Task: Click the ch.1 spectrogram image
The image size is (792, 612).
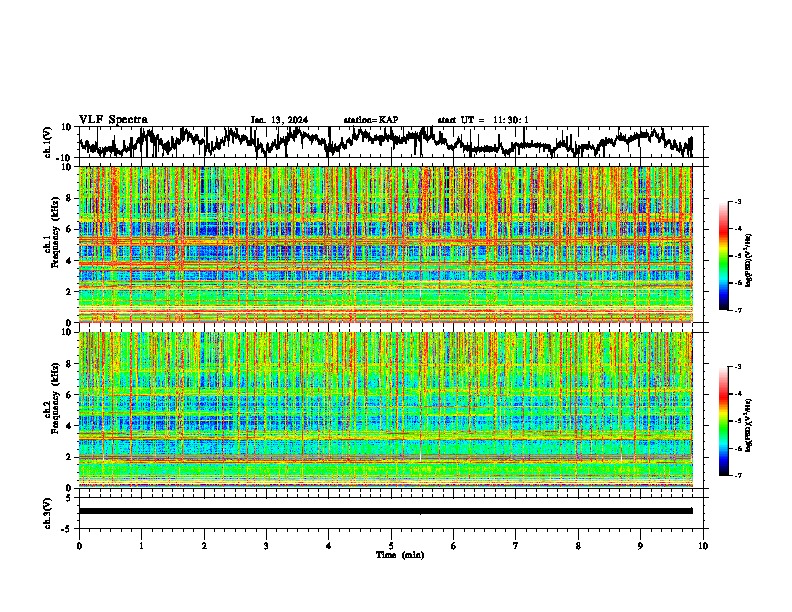Action: tap(386, 244)
